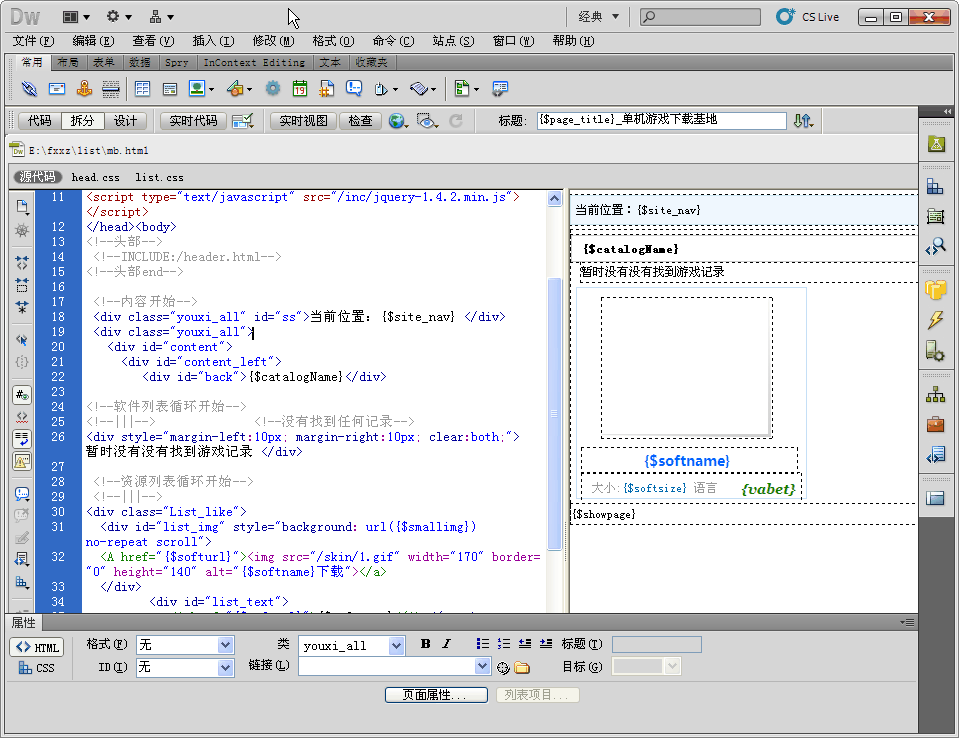
Task: Toggle Italic formatting in Properties
Action: [x=446, y=643]
